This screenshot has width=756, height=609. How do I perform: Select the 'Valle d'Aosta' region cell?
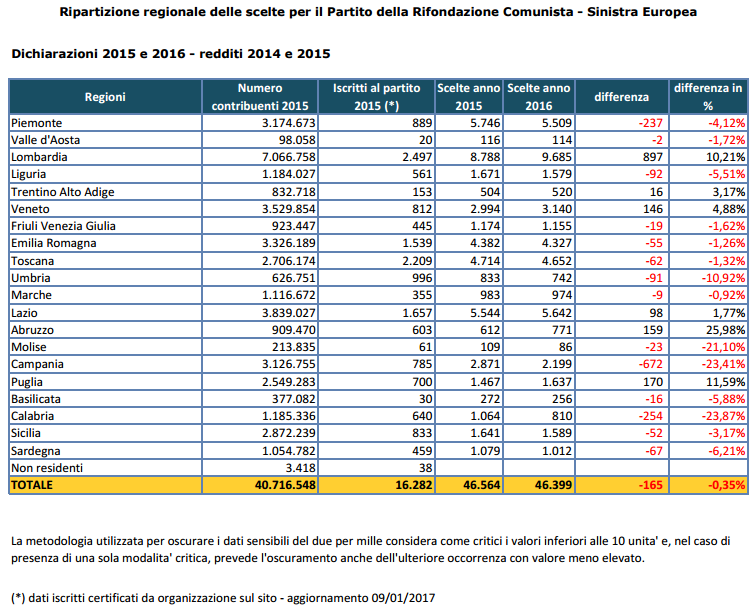105,140
